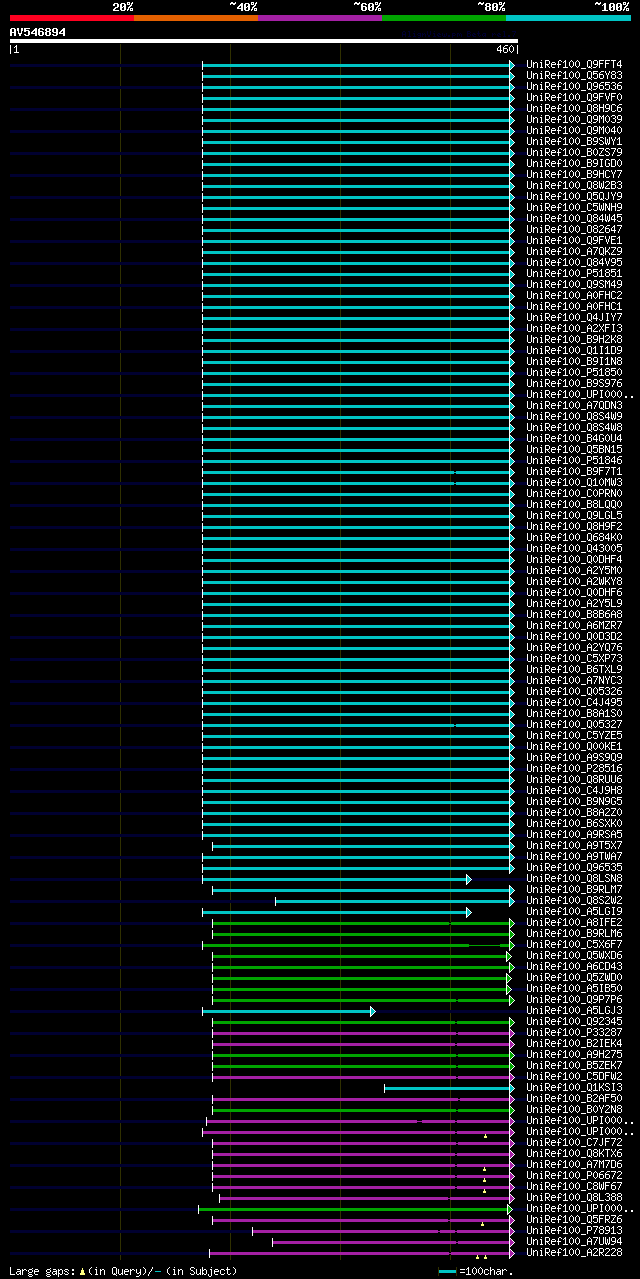
Task: Open hit UniRef100_B6SXK0
Action: 574,823
